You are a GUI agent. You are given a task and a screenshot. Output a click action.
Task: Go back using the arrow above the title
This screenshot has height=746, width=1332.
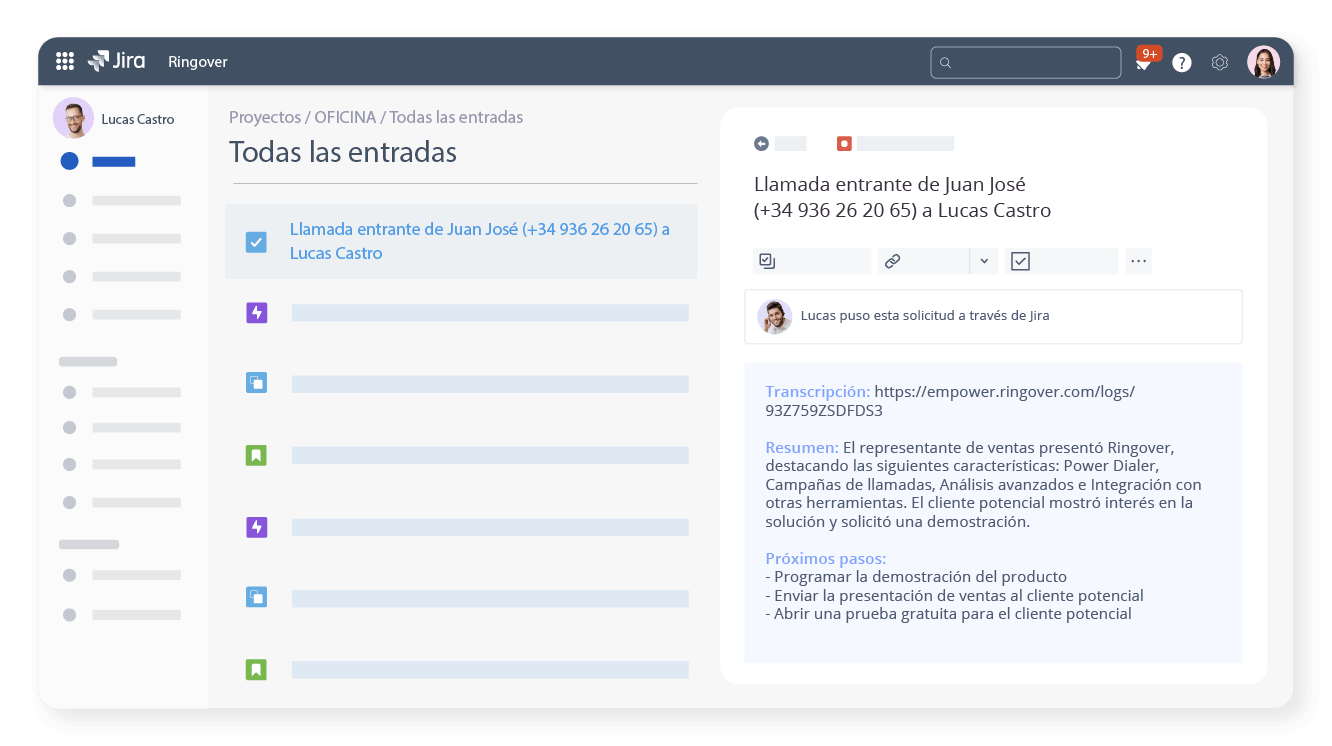(x=763, y=143)
